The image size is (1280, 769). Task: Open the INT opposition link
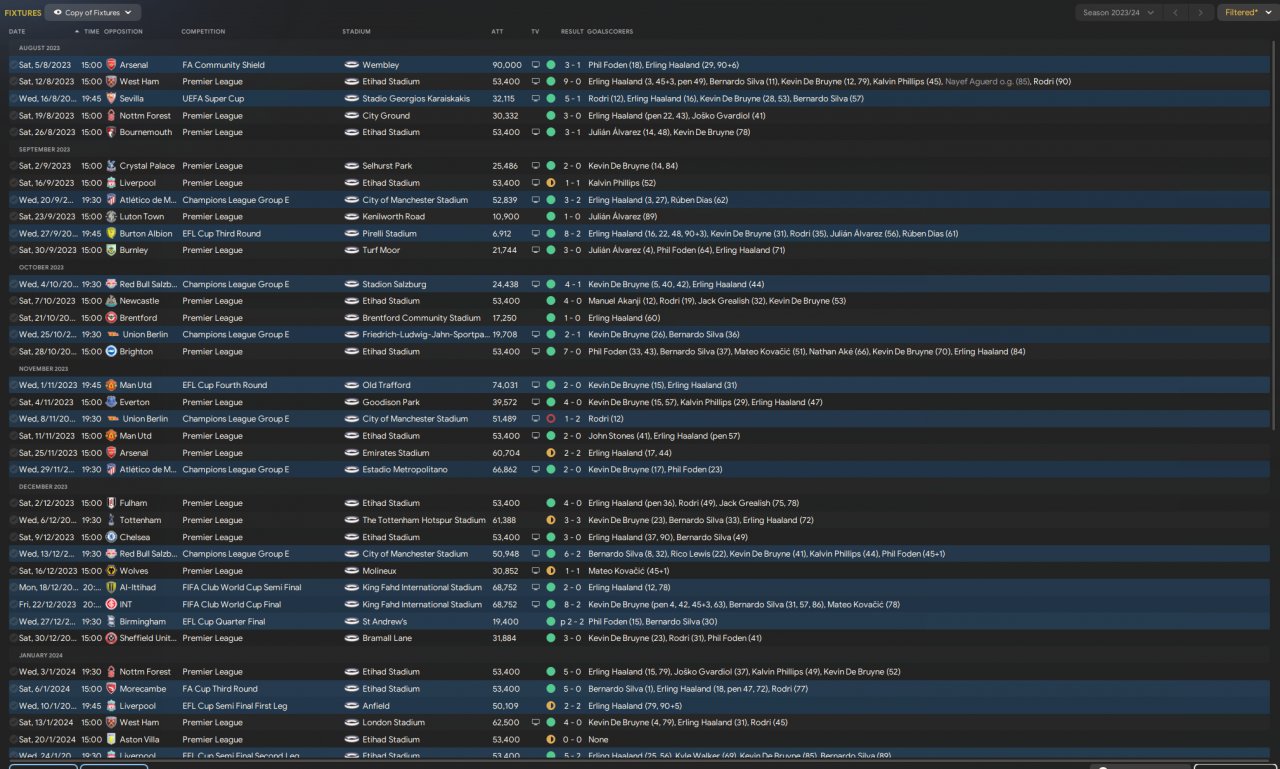click(127, 604)
